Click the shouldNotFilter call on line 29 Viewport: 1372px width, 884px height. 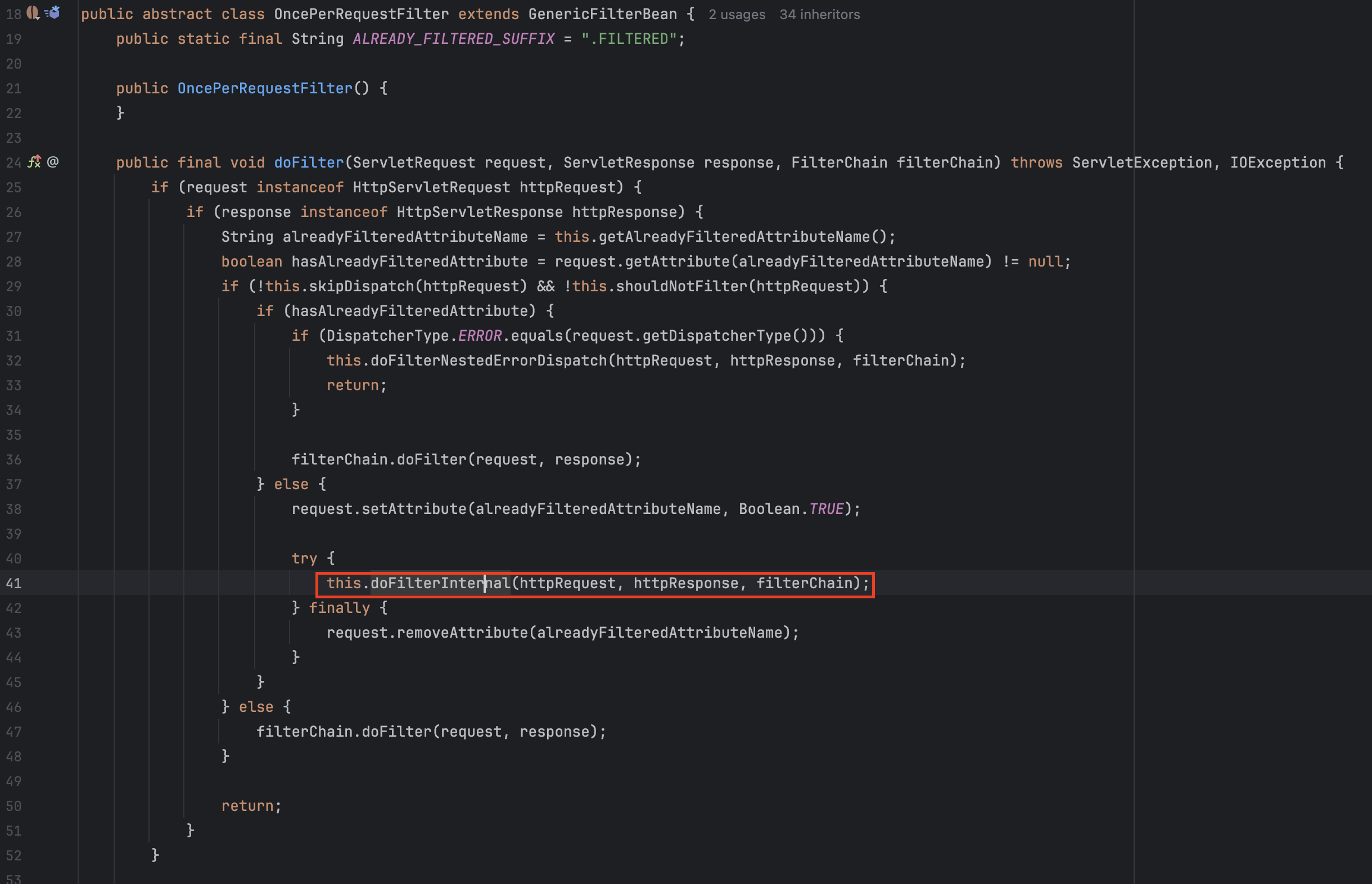point(681,286)
